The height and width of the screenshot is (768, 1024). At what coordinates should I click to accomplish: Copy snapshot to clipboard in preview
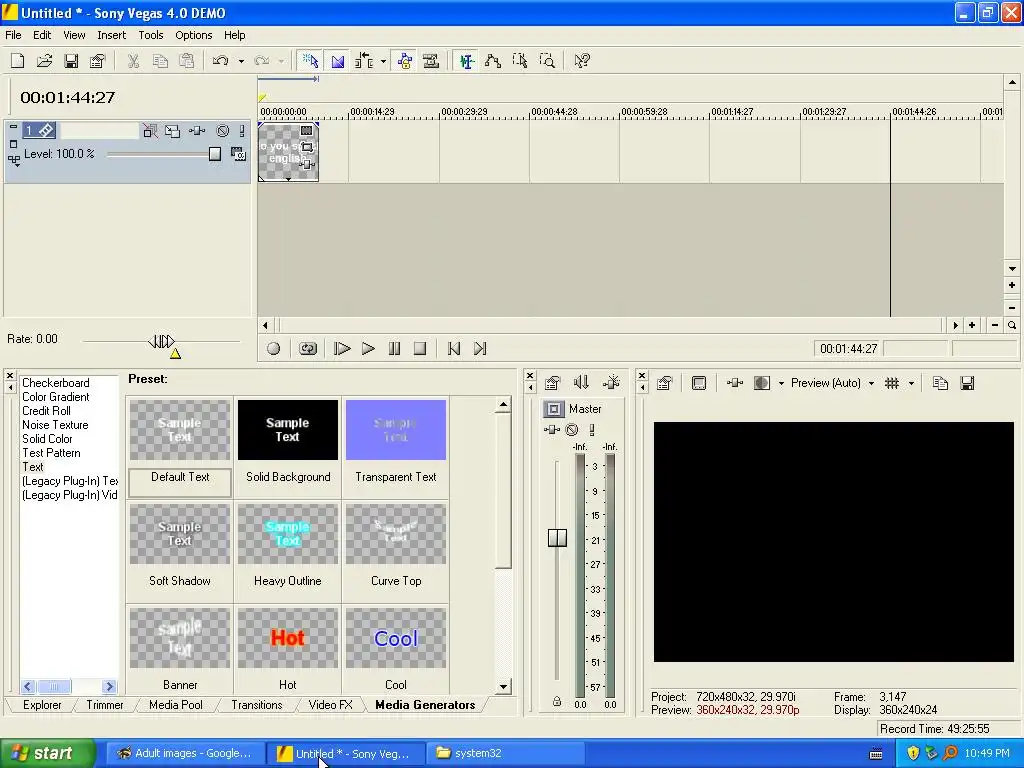click(x=940, y=383)
